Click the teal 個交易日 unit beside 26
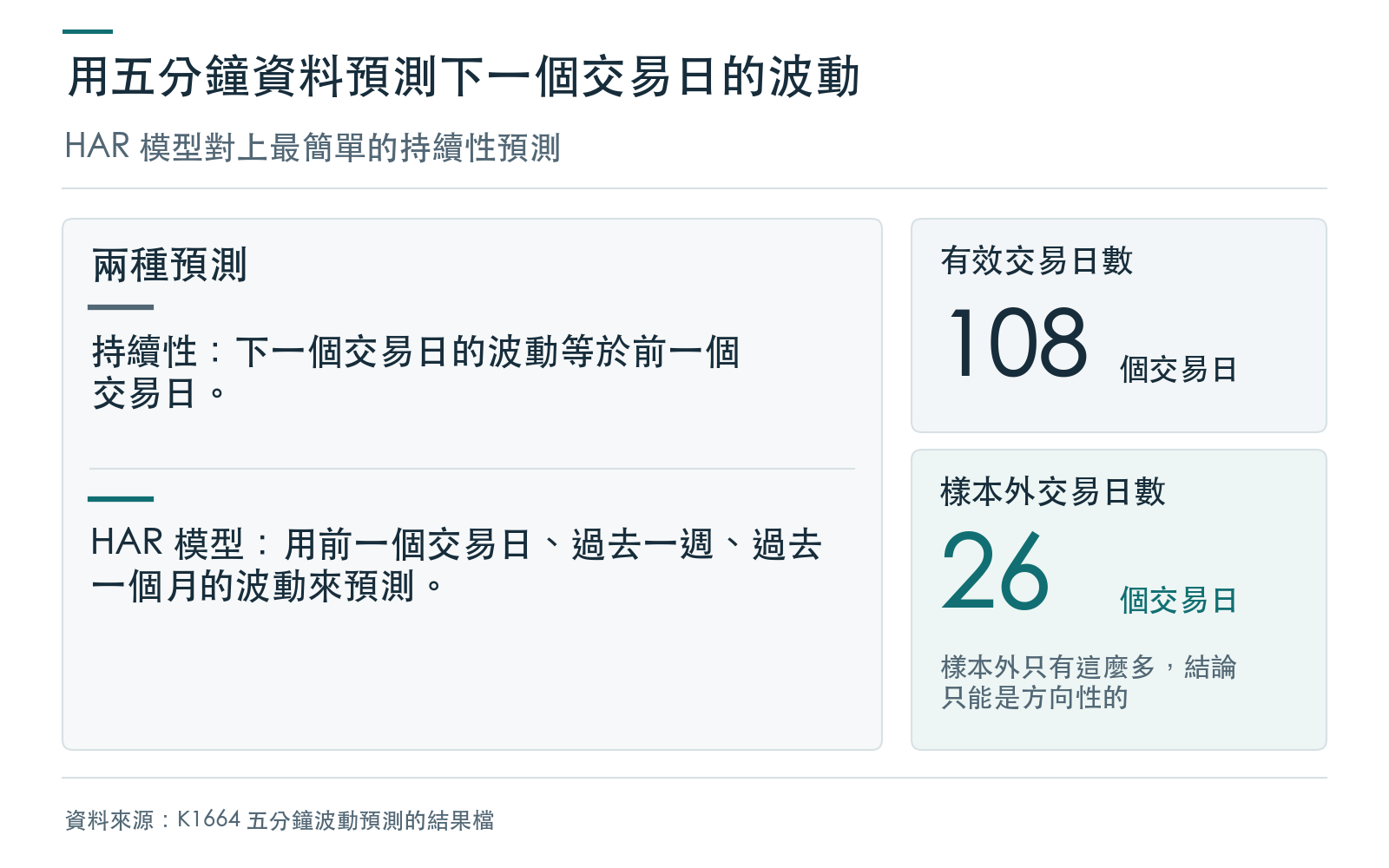 tap(1178, 600)
